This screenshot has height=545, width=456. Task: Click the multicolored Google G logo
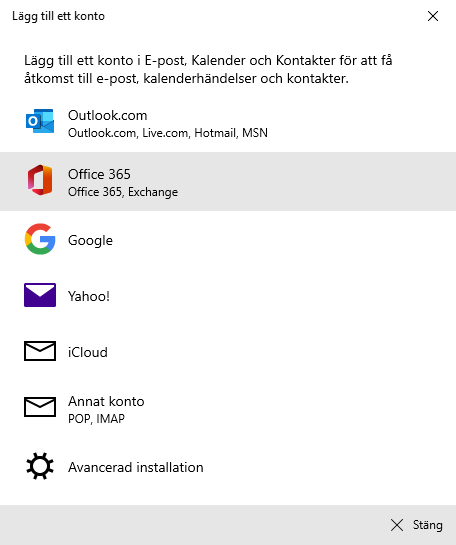tap(40, 239)
